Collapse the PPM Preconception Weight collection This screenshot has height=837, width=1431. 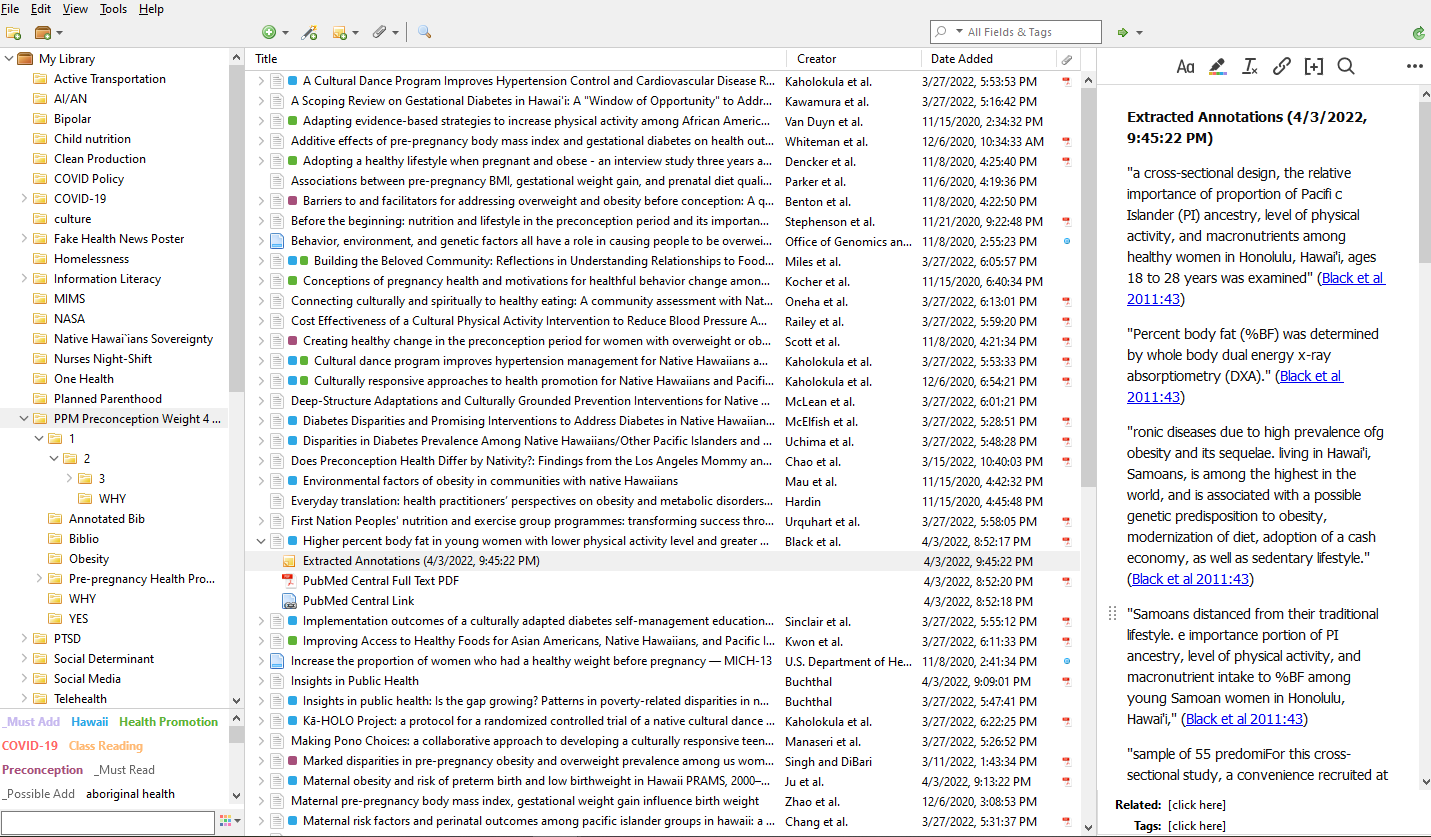[24, 418]
